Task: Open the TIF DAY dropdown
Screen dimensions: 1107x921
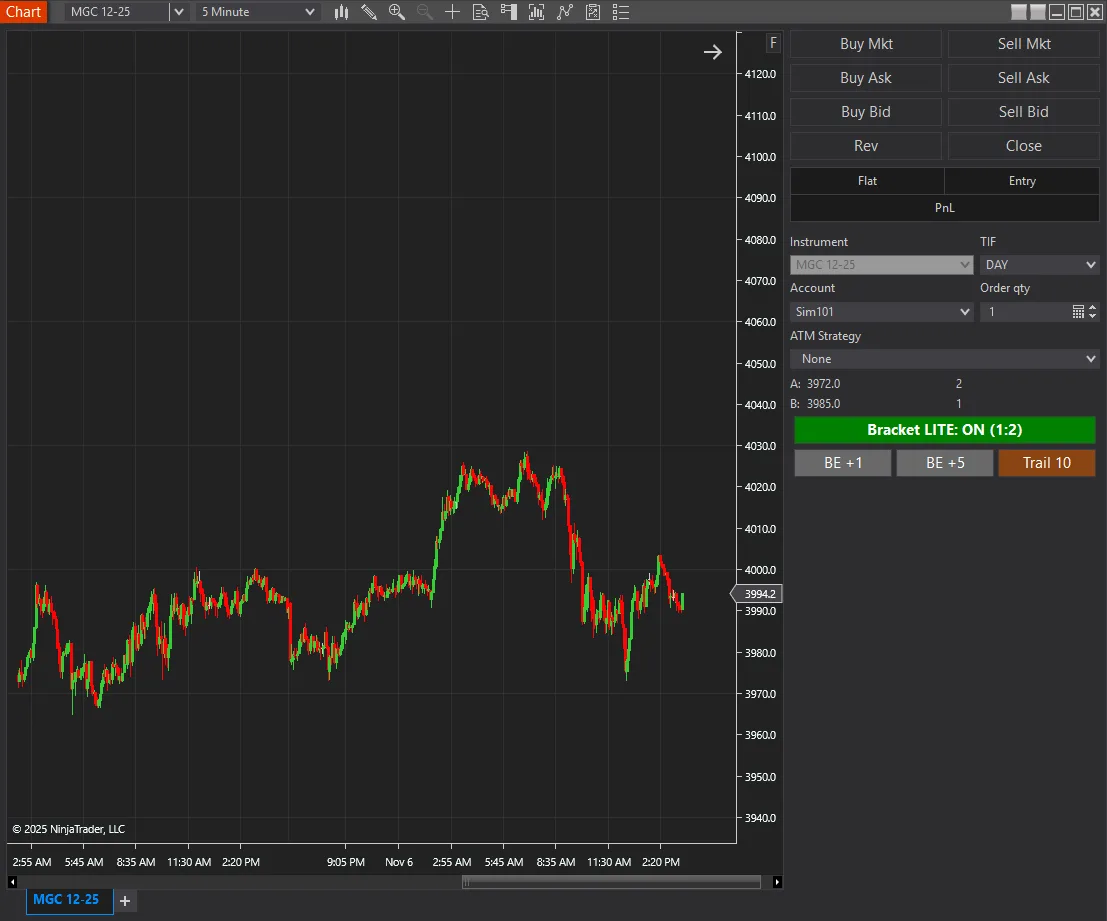Action: (1039, 265)
